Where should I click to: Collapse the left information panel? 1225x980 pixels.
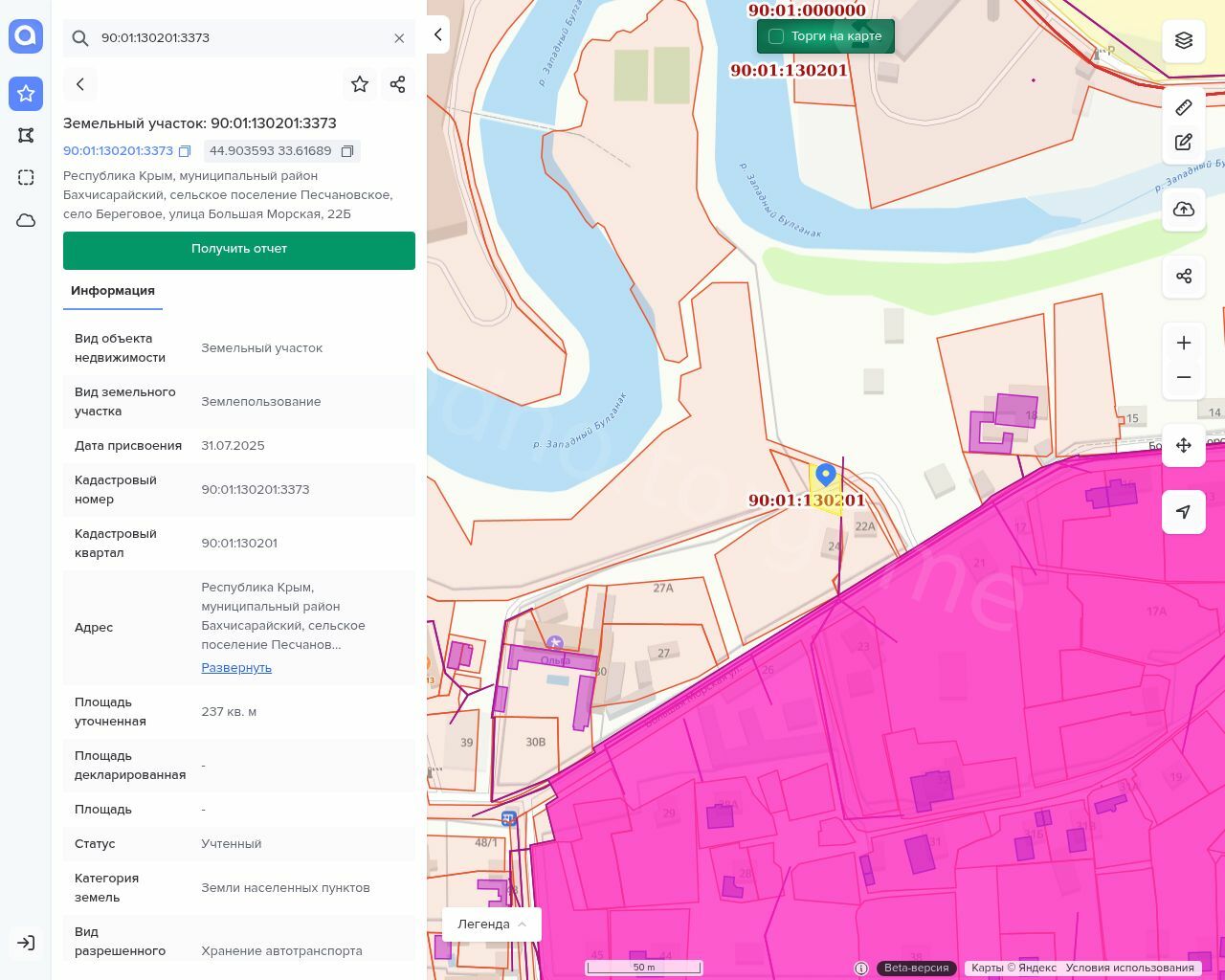click(x=437, y=34)
